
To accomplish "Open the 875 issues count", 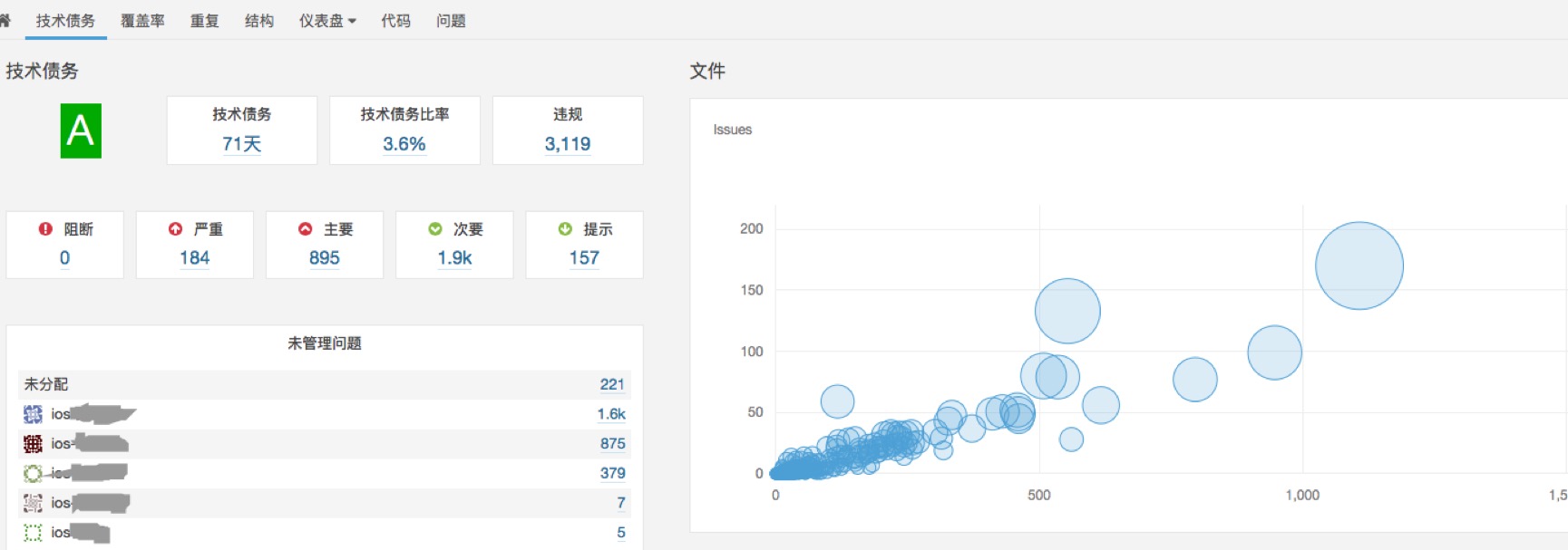I will (x=612, y=444).
